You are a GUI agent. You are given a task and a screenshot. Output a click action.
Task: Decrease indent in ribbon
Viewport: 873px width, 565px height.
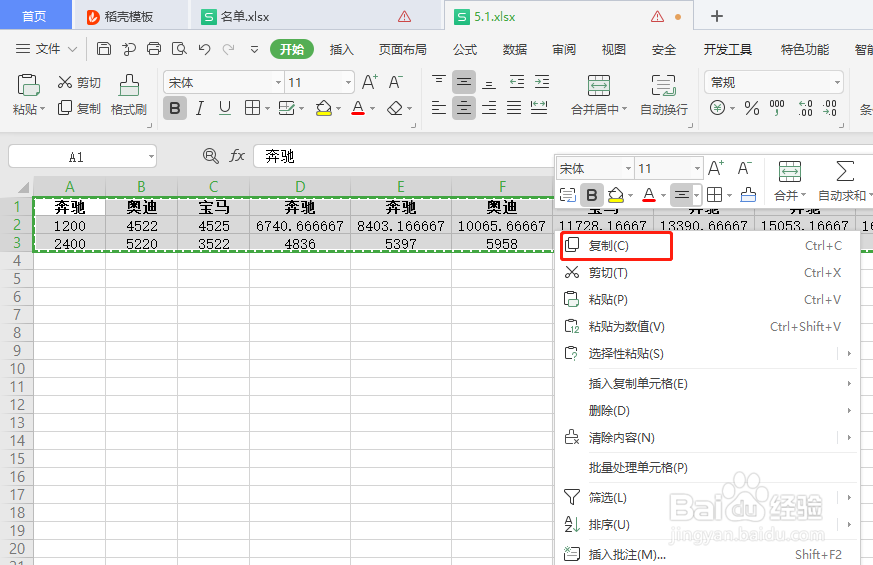pos(517,82)
